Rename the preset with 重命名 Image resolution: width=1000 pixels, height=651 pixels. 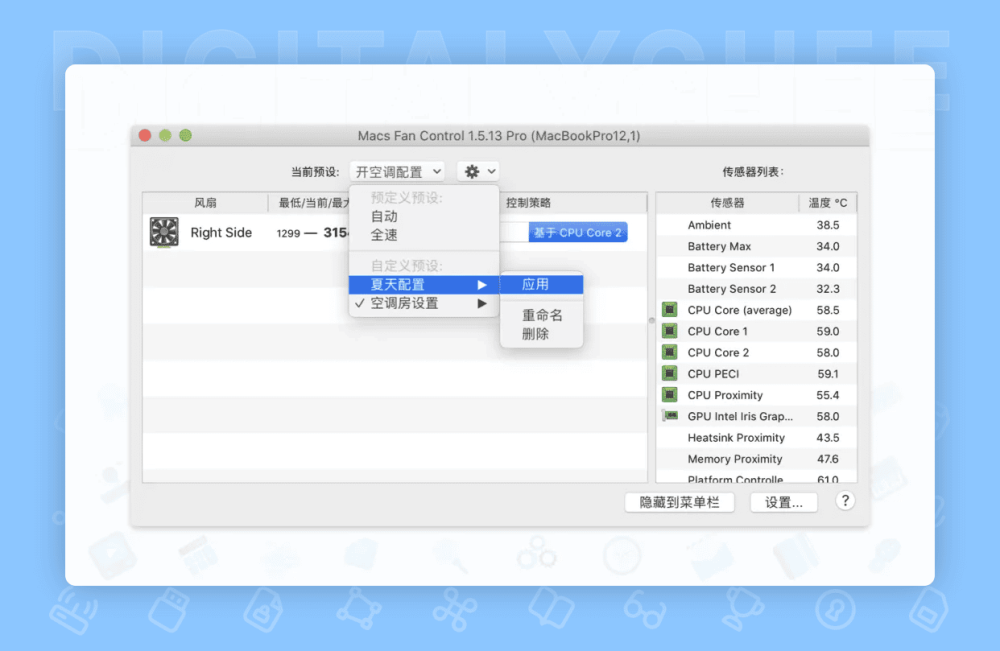[x=541, y=315]
